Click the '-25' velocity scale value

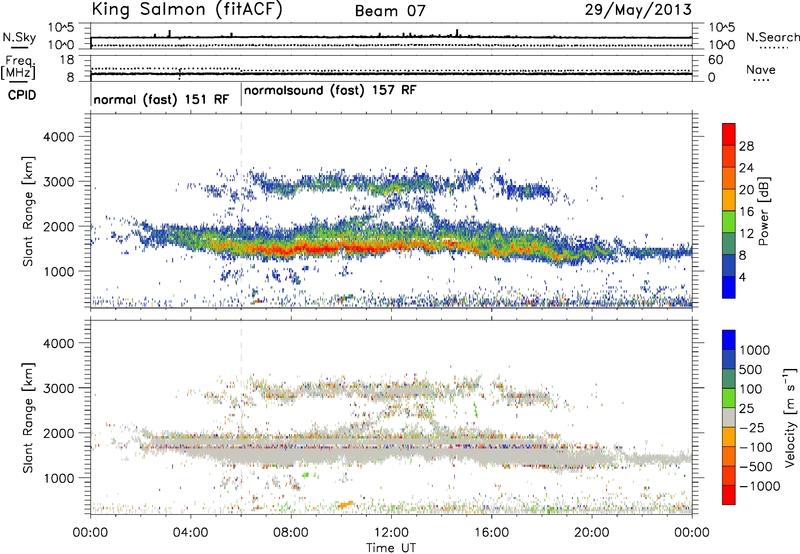(x=753, y=427)
